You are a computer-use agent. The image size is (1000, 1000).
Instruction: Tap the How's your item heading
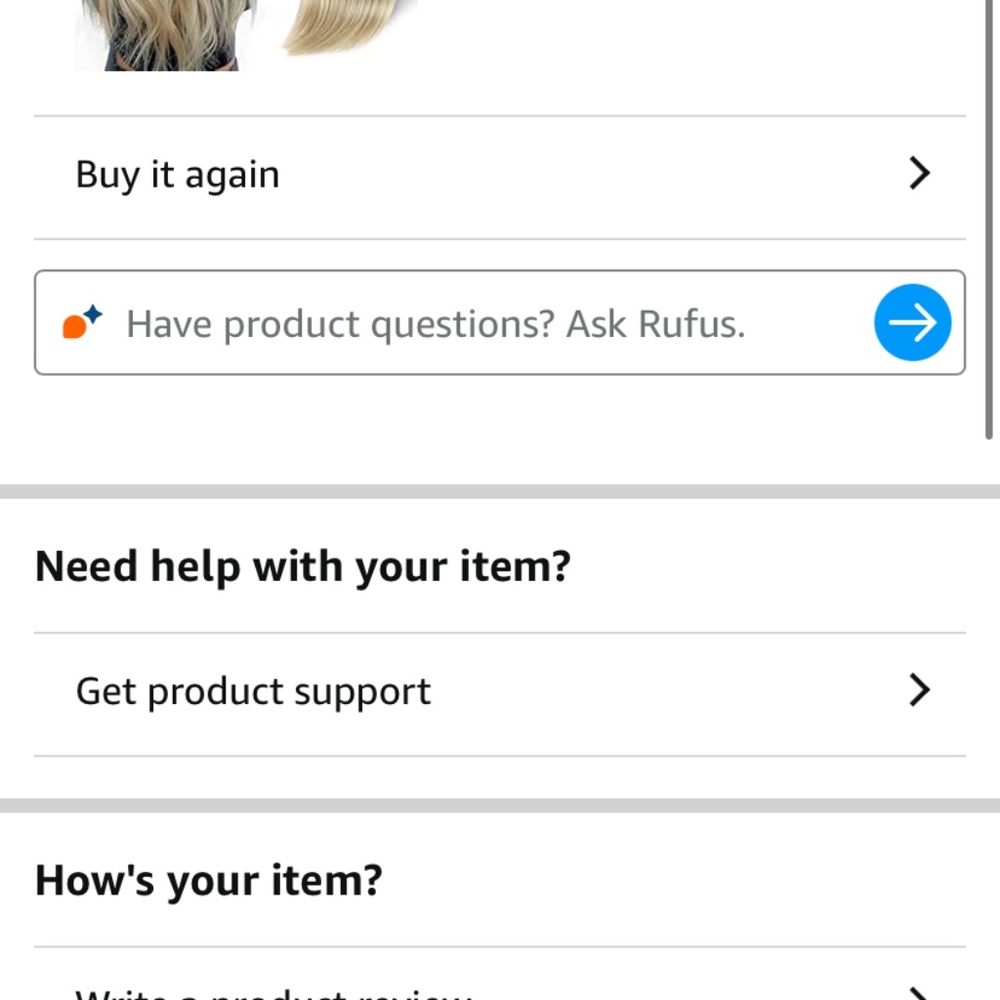tap(209, 881)
